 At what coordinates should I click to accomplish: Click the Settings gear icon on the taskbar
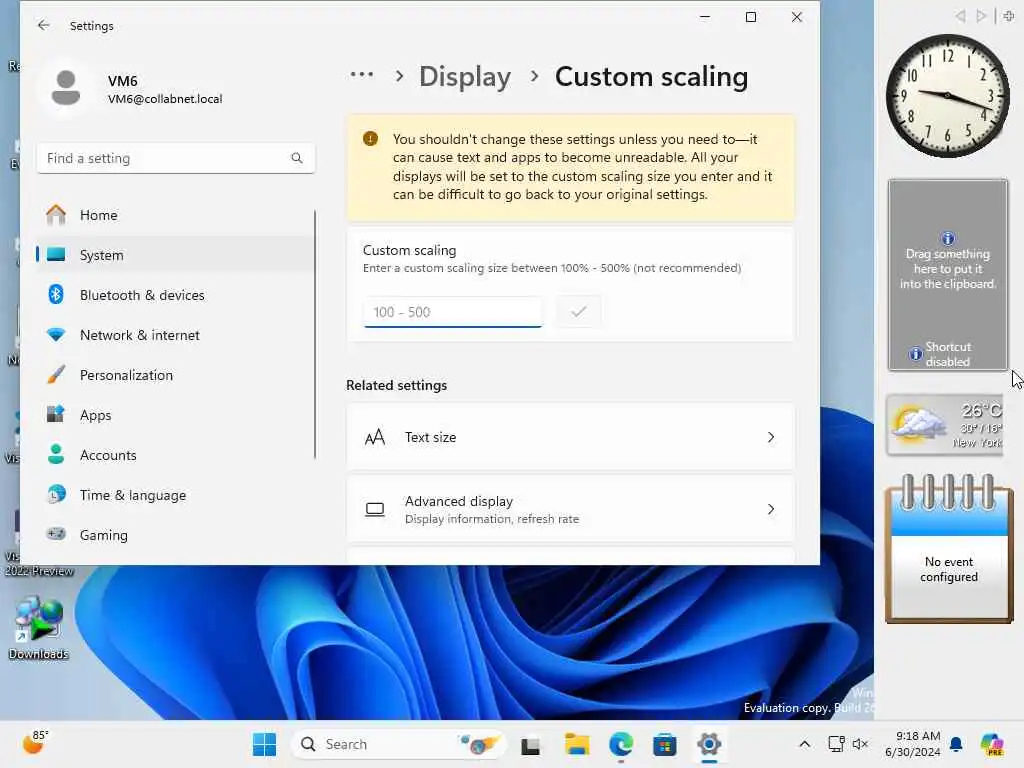tap(709, 744)
